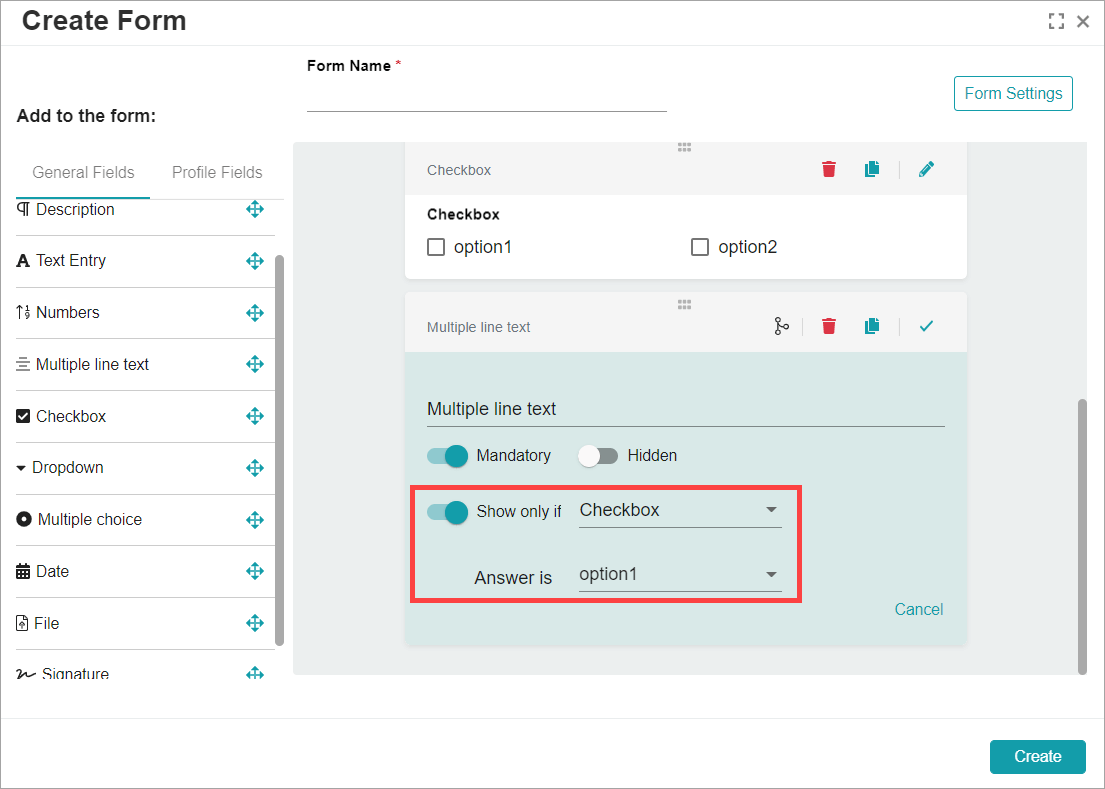Click the Numbers sort icon
The height and width of the screenshot is (789, 1105).
(x=23, y=312)
